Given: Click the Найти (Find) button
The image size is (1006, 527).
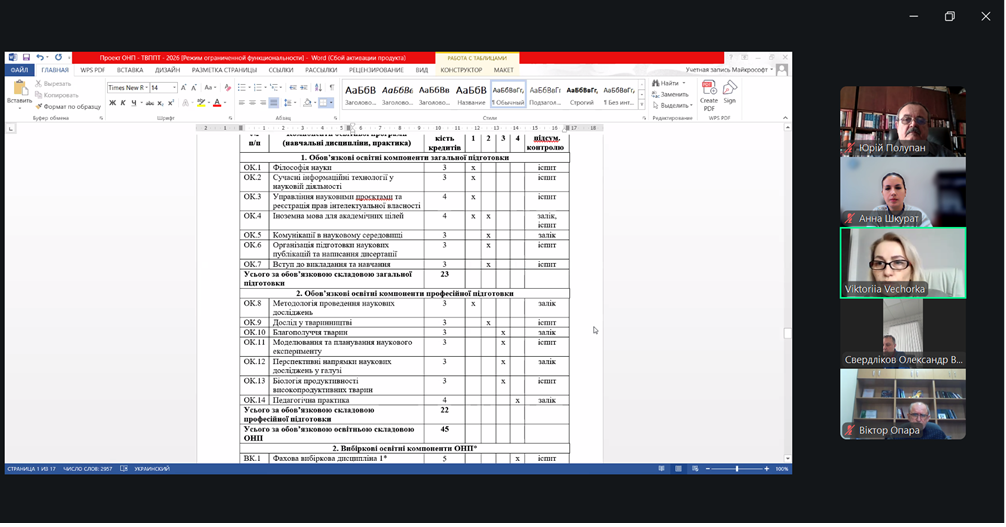Looking at the screenshot, I should [x=668, y=83].
